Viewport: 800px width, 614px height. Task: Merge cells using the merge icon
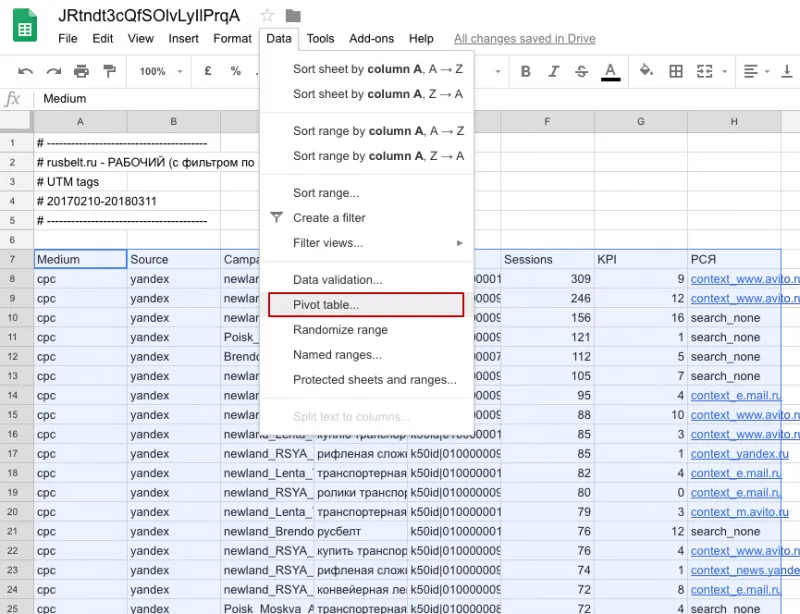[x=705, y=71]
